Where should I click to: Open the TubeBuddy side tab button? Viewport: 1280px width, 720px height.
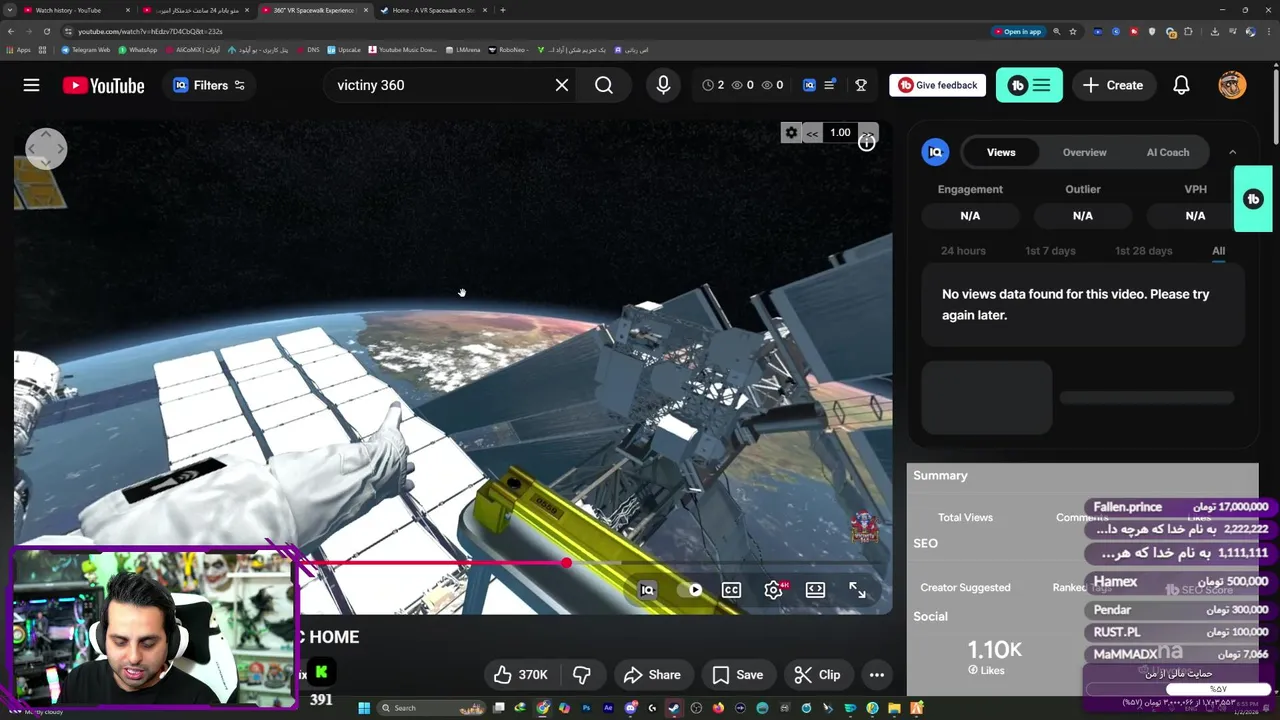pyautogui.click(x=1253, y=199)
